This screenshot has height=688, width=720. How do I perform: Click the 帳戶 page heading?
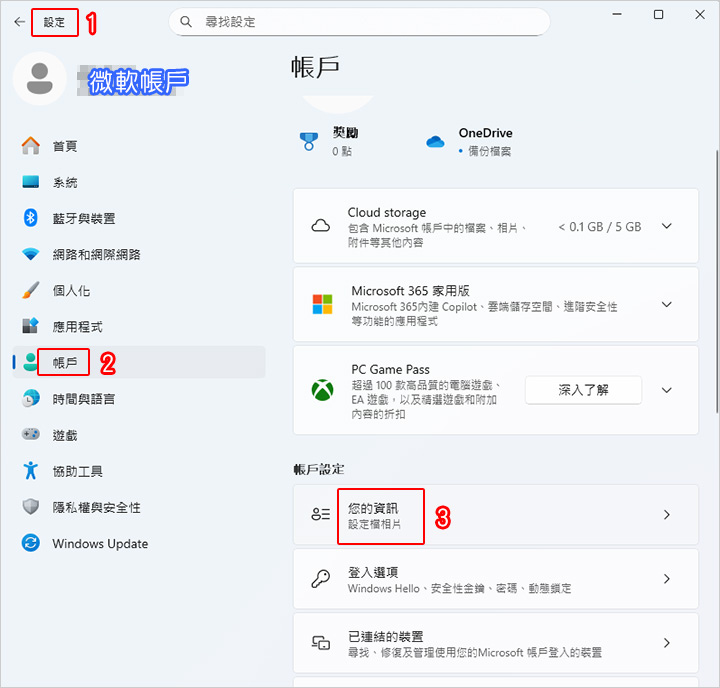(x=315, y=68)
